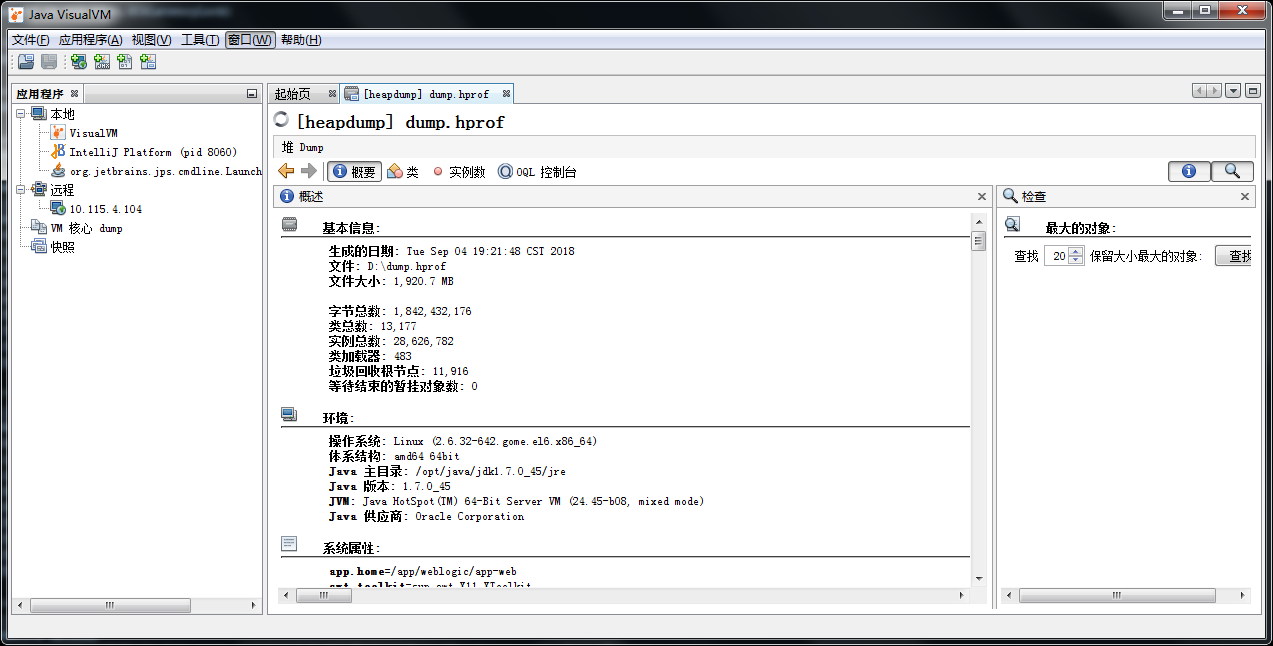Click the 检查 panel magnifier icon
This screenshot has width=1273, height=646.
tap(1010, 197)
